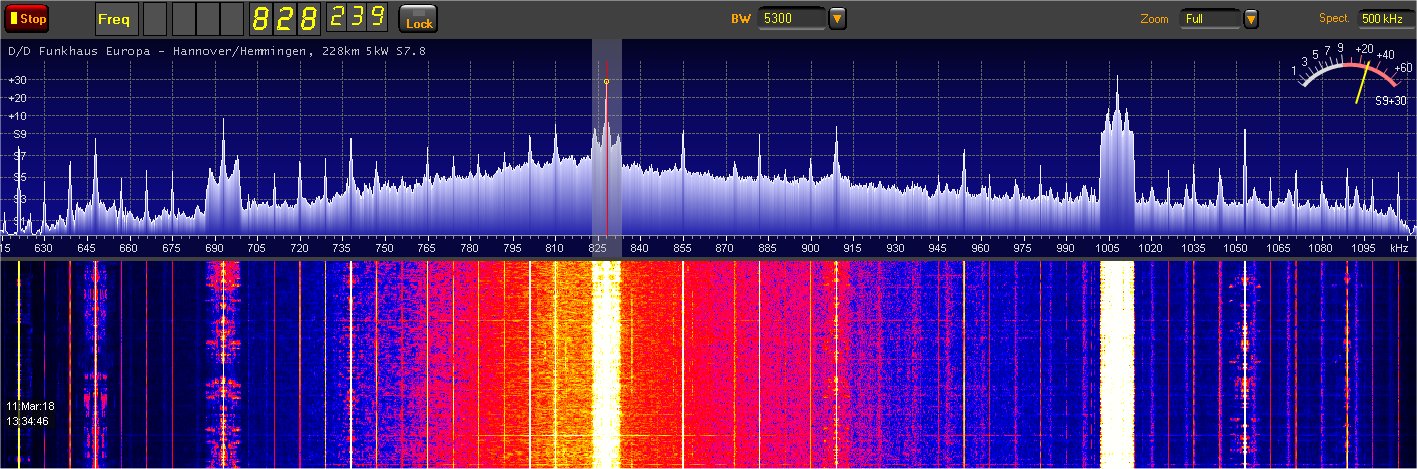Viewport: 1417px width, 469px height.
Task: Click the first empty frequency digit box
Action: [155, 19]
